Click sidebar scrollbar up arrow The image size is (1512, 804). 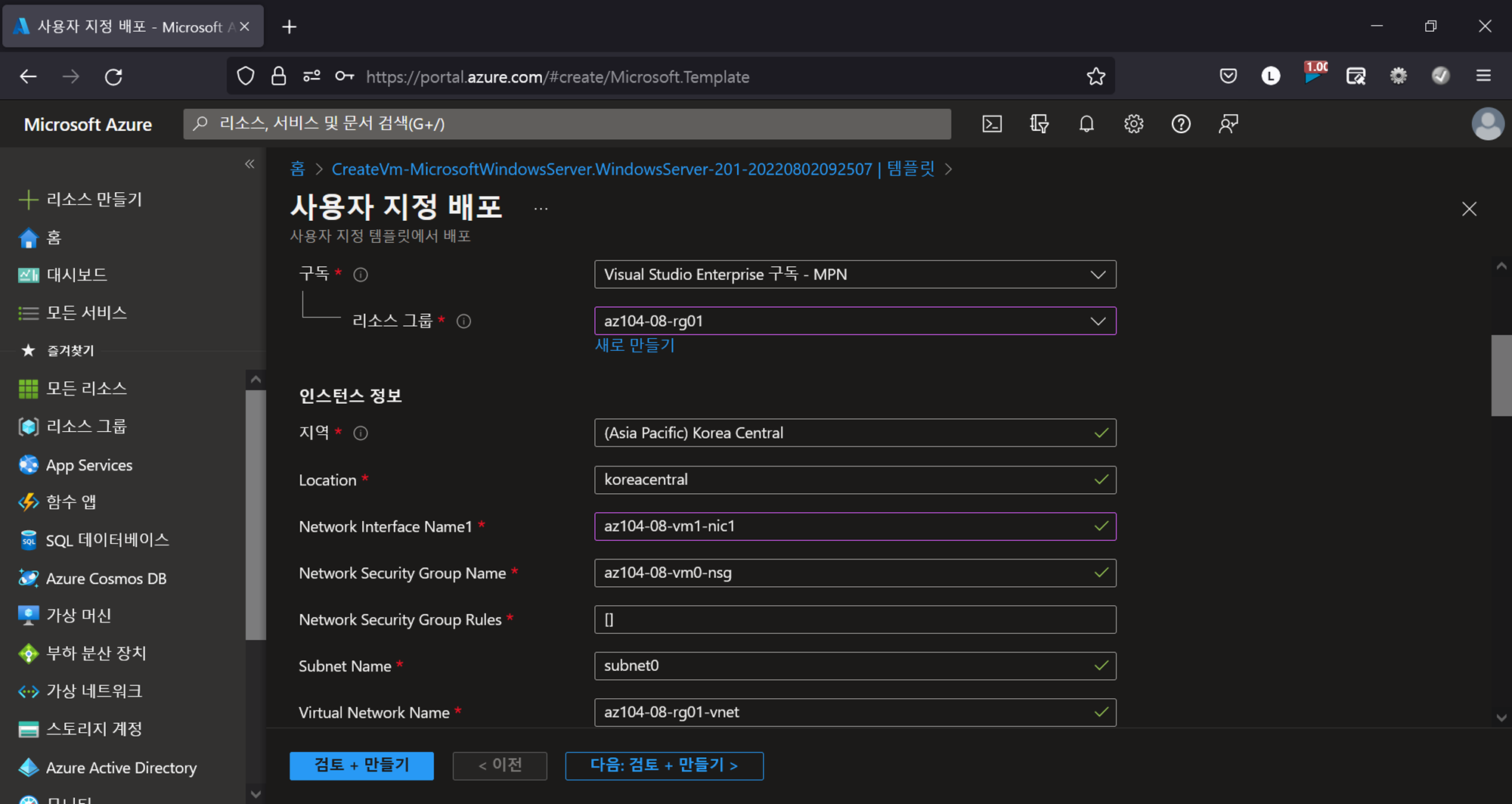point(256,379)
